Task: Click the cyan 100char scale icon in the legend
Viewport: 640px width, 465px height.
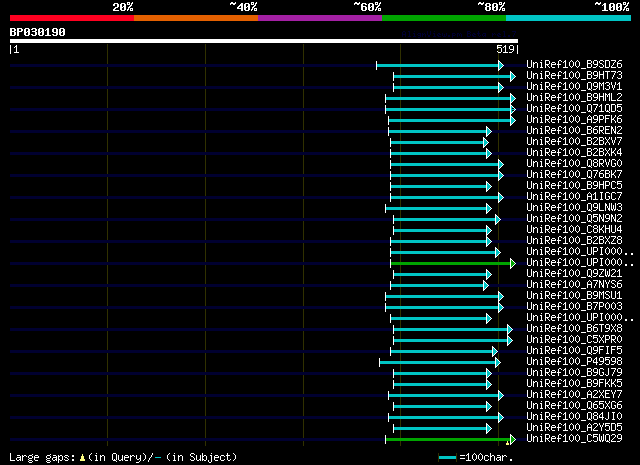Action: pos(447,458)
